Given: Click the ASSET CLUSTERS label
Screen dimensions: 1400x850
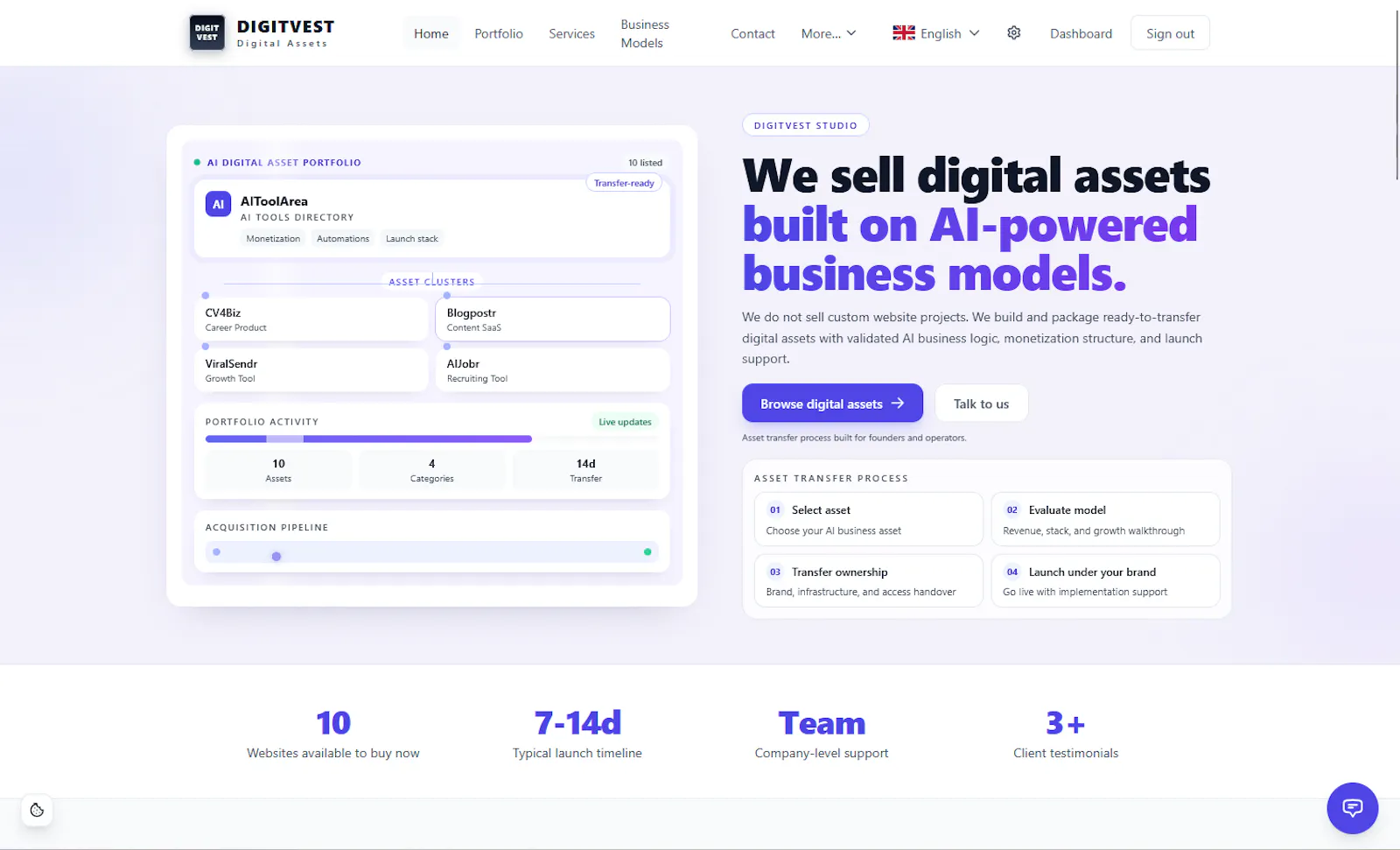Looking at the screenshot, I should coord(432,282).
